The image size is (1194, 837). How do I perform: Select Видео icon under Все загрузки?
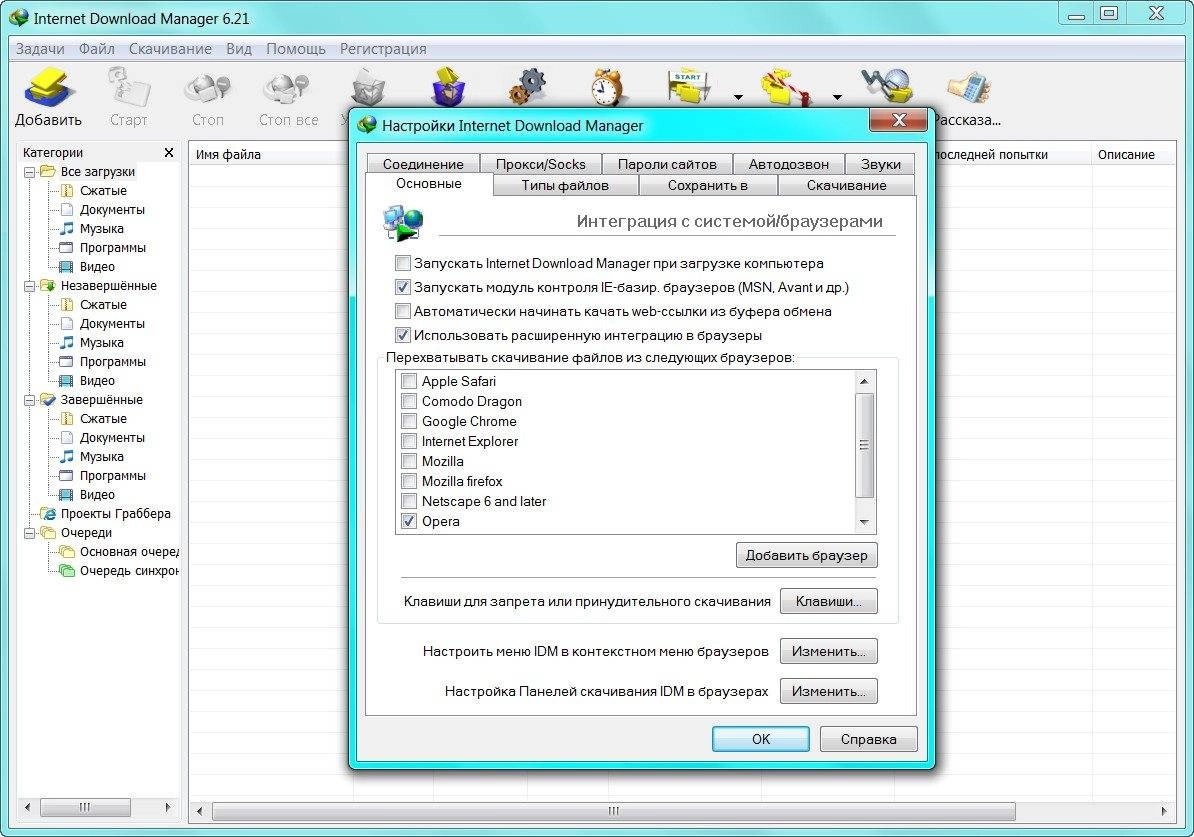tap(67, 267)
